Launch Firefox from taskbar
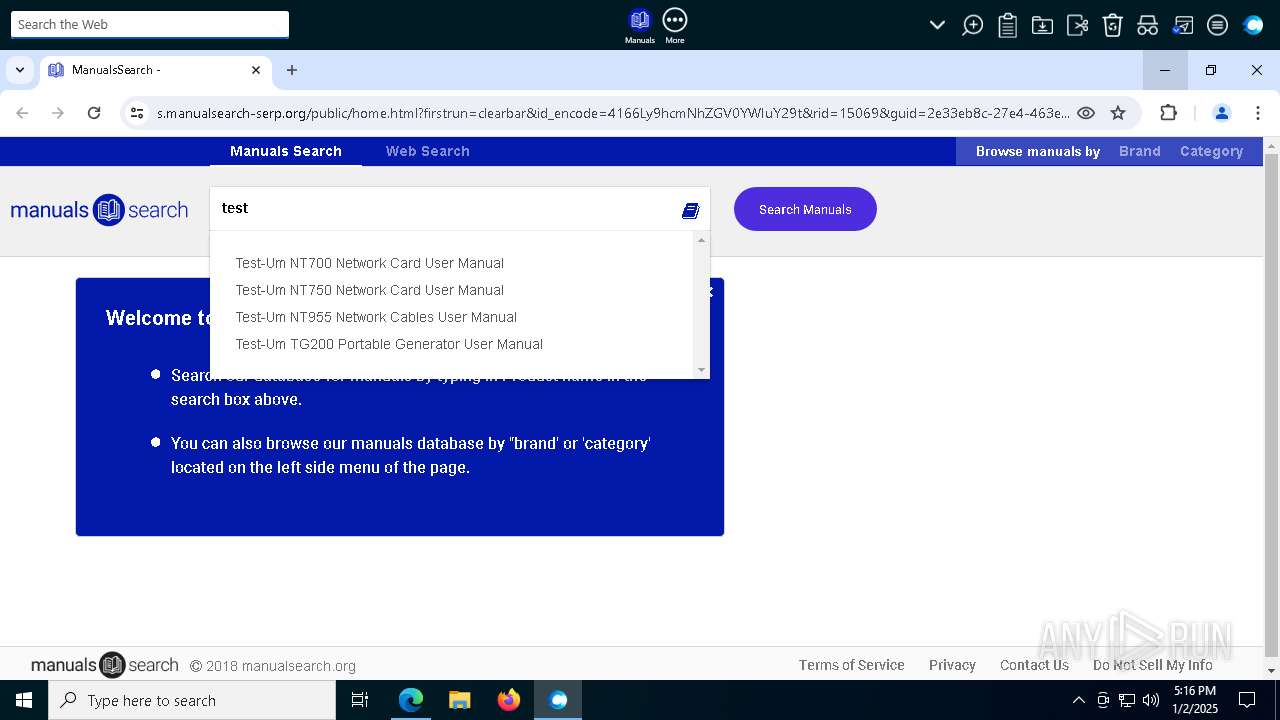The image size is (1280, 720). click(509, 700)
